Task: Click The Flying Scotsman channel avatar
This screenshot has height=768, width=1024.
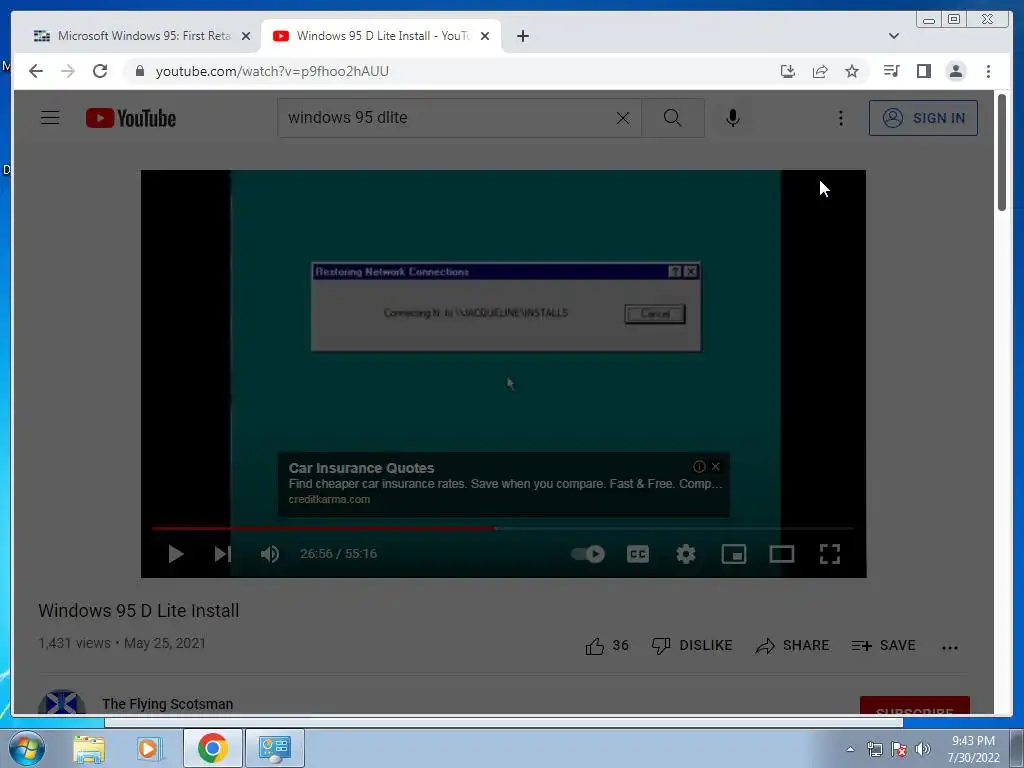Action: 61,703
